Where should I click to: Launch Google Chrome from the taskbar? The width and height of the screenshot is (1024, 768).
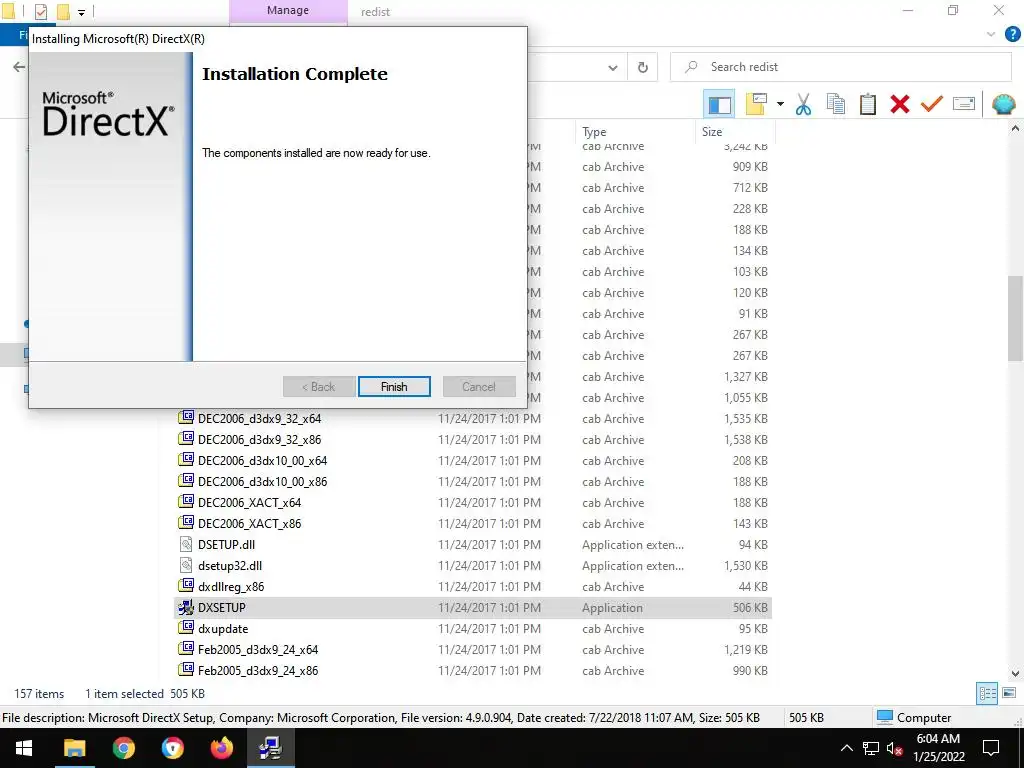pyautogui.click(x=123, y=748)
